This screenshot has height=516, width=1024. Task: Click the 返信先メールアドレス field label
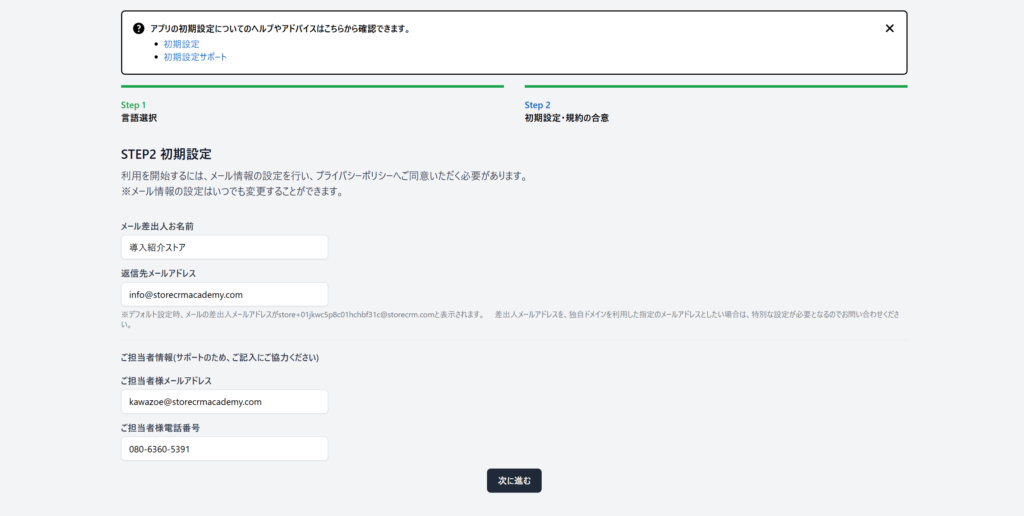click(x=158, y=273)
